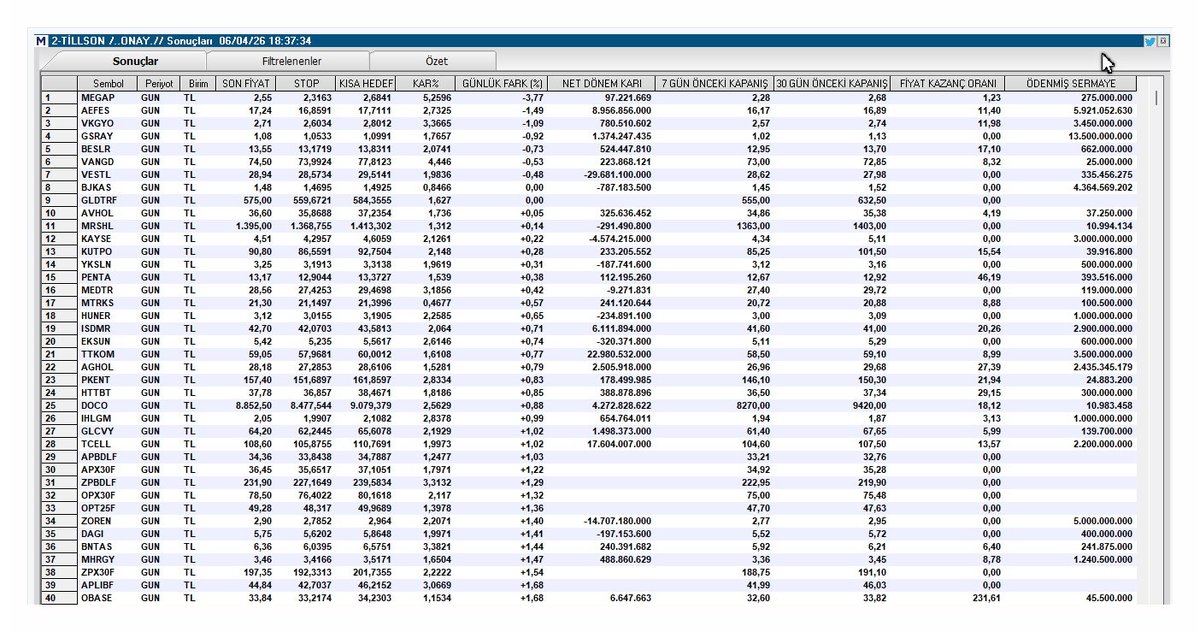The height and width of the screenshot is (632, 1200).
Task: Open the Özet tab
Action: point(435,61)
